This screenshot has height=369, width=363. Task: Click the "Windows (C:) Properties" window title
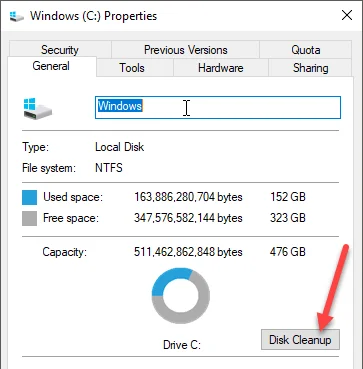[x=94, y=16]
